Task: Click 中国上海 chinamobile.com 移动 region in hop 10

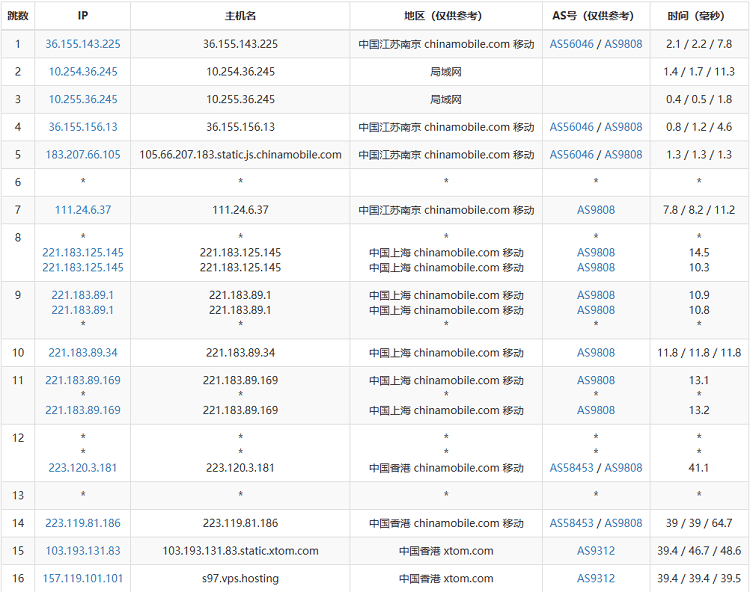Action: click(446, 353)
